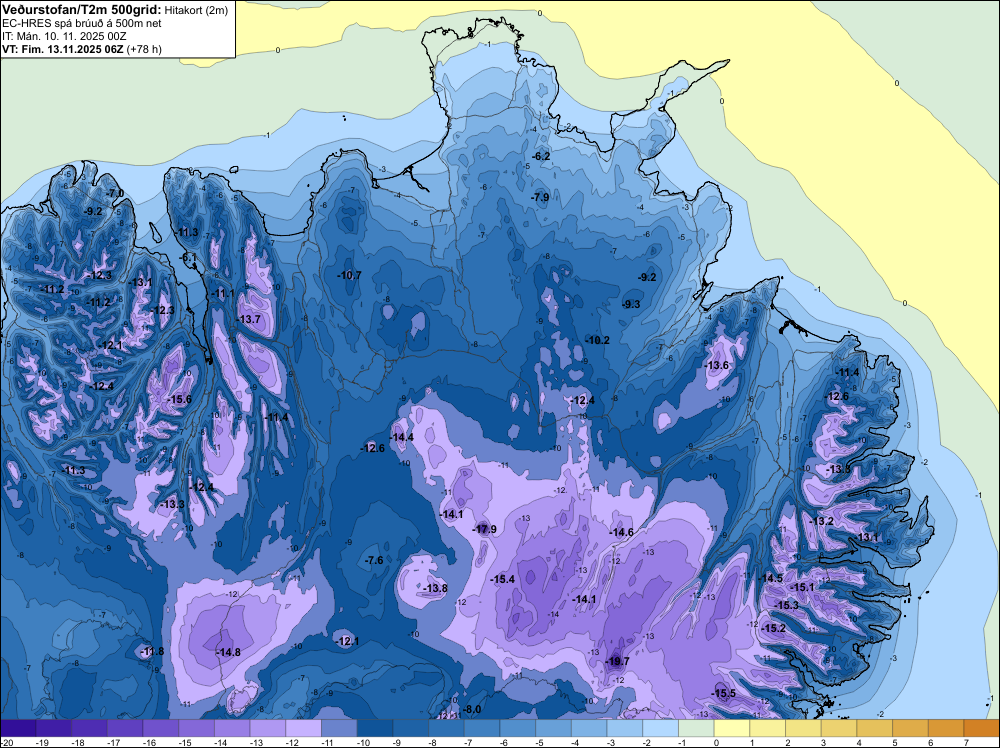1000x748 pixels.
Task: Click the -6.1 temperature value
Action: pos(188,257)
